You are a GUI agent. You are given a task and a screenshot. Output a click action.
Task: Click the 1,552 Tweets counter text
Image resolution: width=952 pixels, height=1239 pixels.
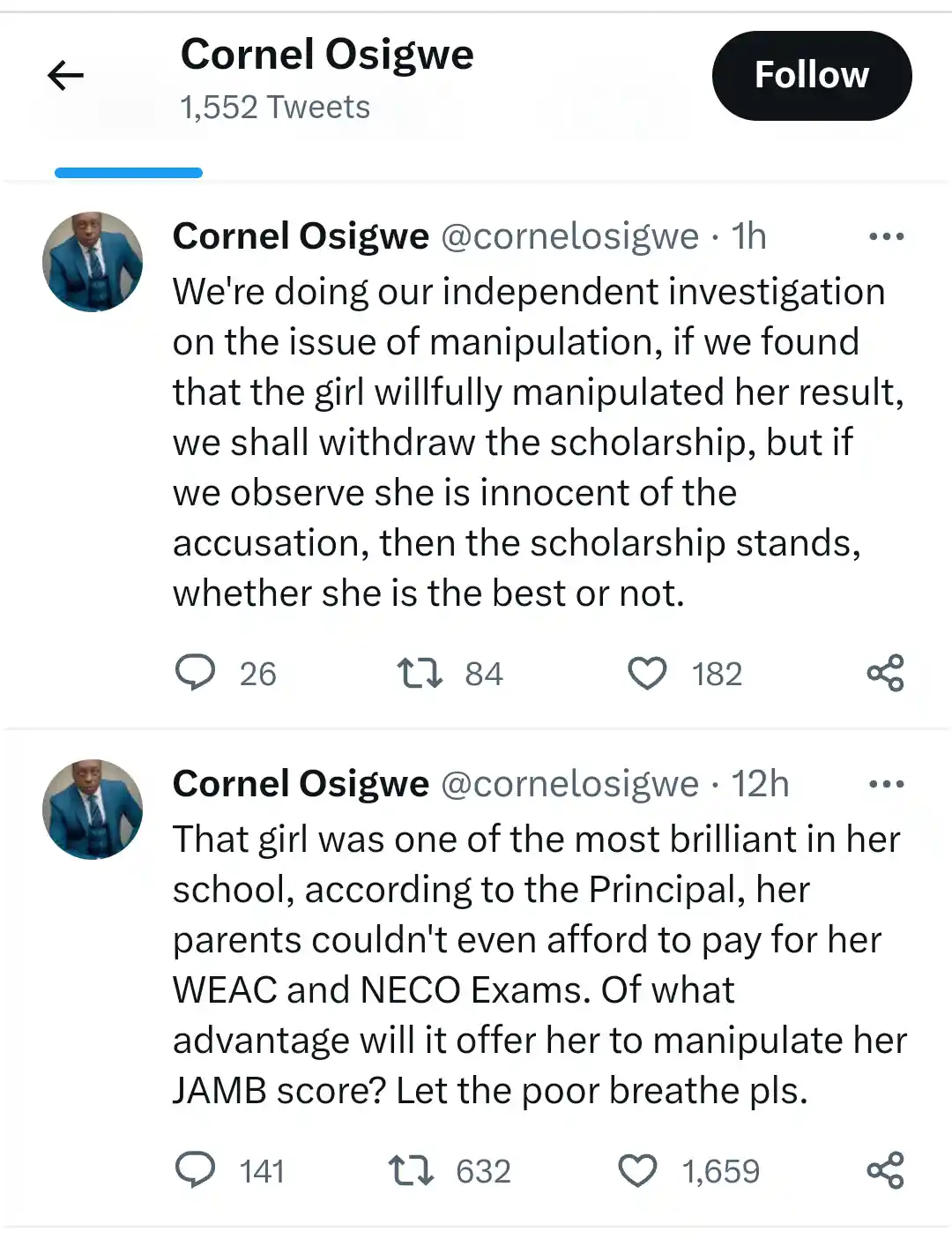[274, 107]
